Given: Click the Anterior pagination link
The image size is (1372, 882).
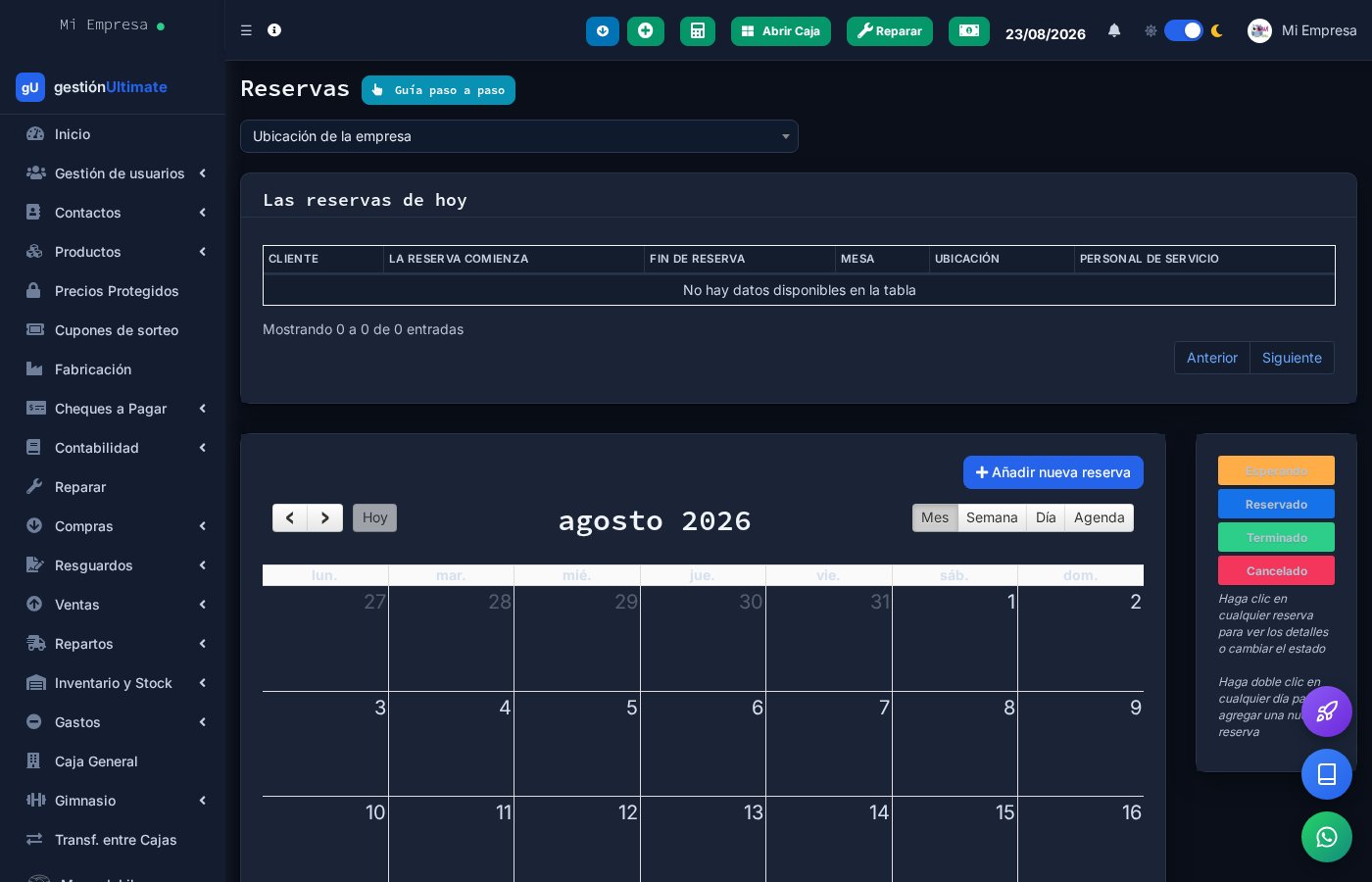Looking at the screenshot, I should [x=1212, y=358].
